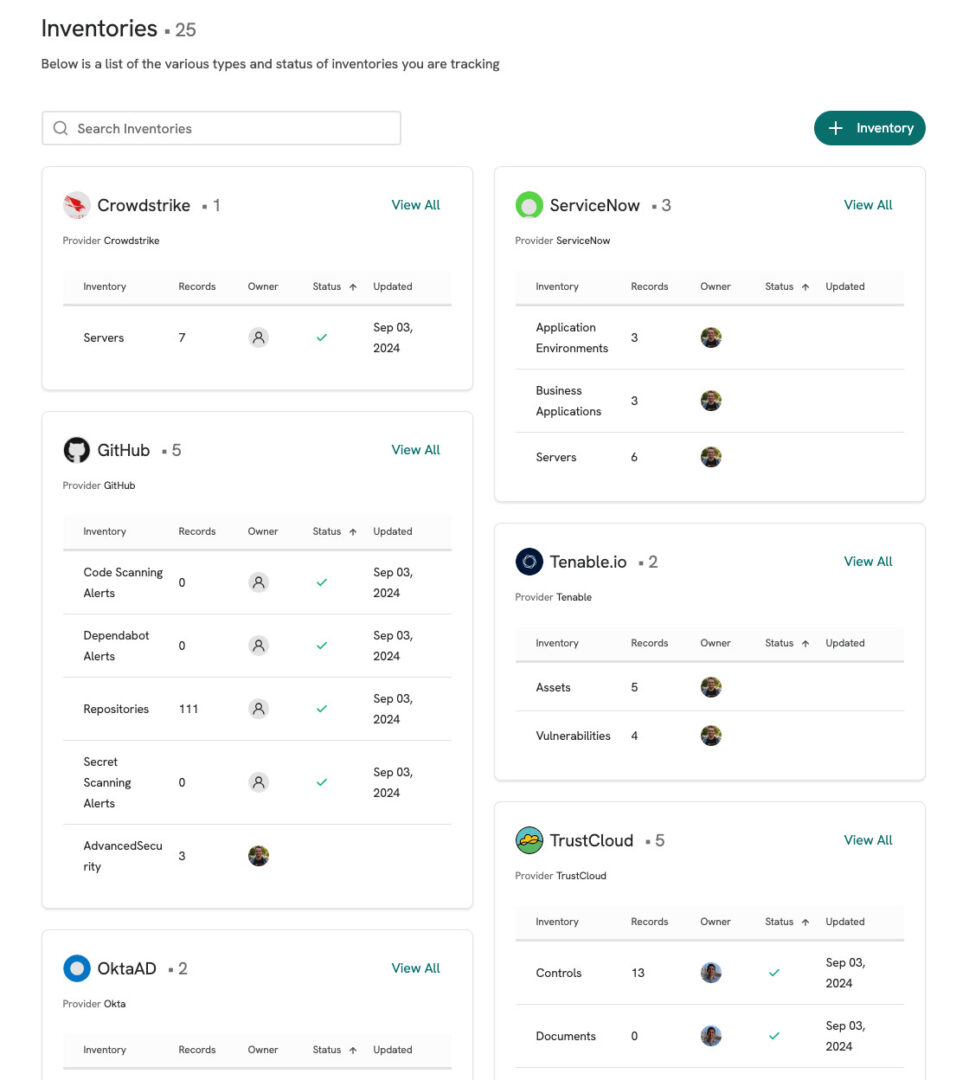Click the Crowdstrike card title
The height and width of the screenshot is (1080, 969).
143,205
